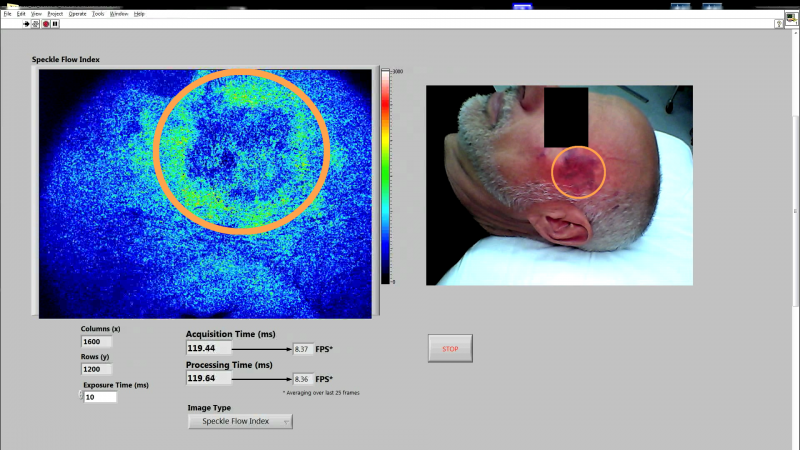This screenshot has width=800, height=450.
Task: Click the patient camera view image
Action: [x=559, y=185]
